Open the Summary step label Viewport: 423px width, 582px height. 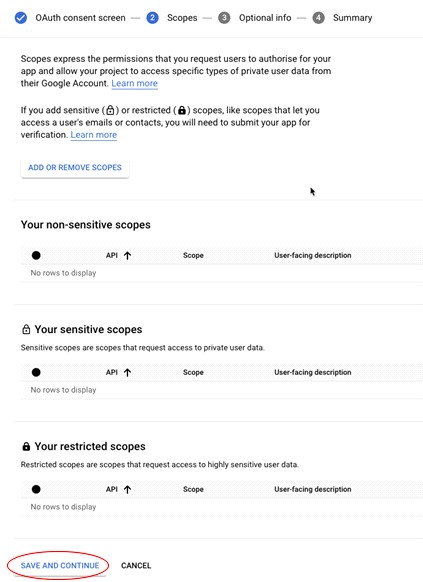352,18
